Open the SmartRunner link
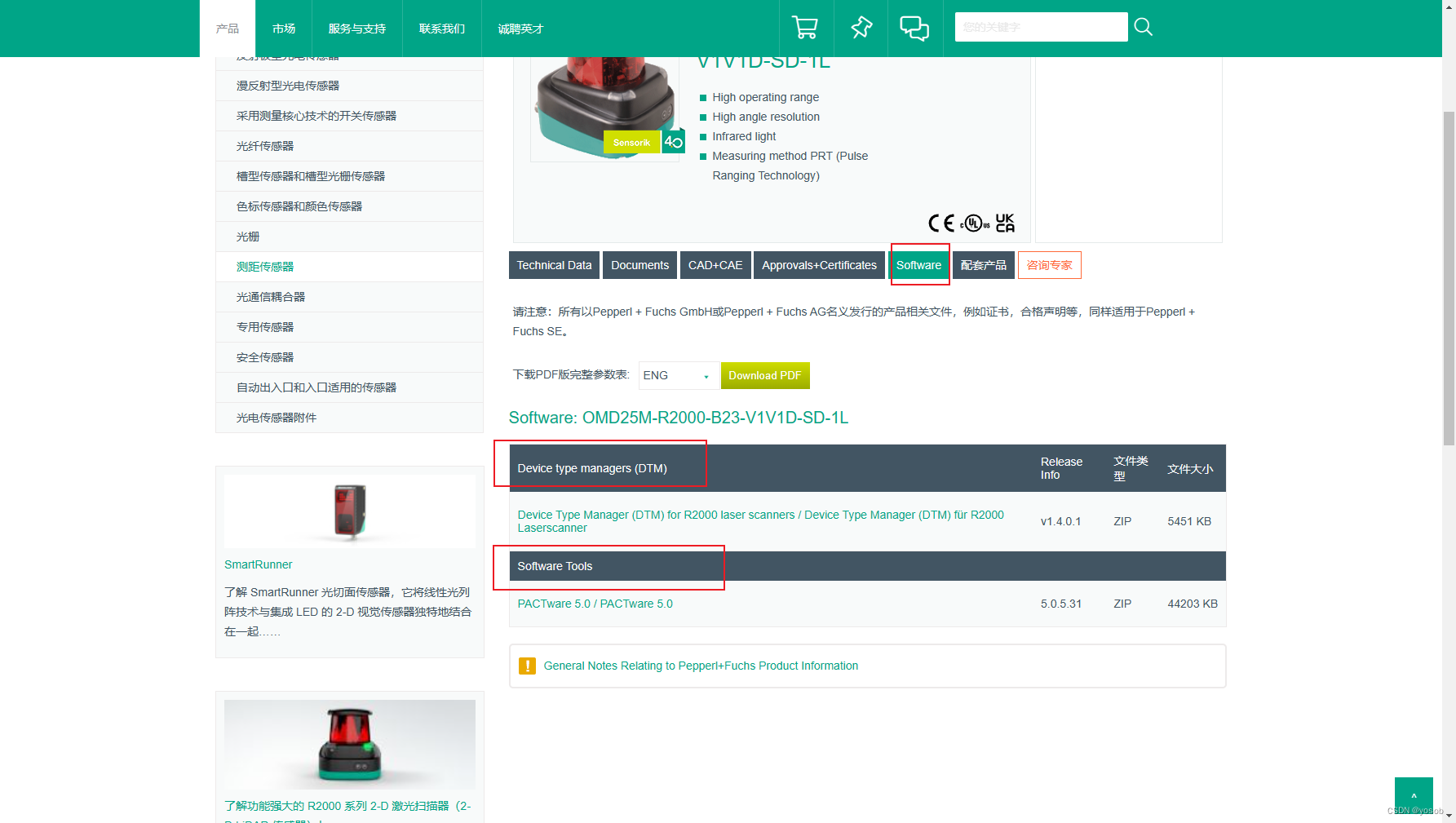The image size is (1456, 823). (x=259, y=564)
